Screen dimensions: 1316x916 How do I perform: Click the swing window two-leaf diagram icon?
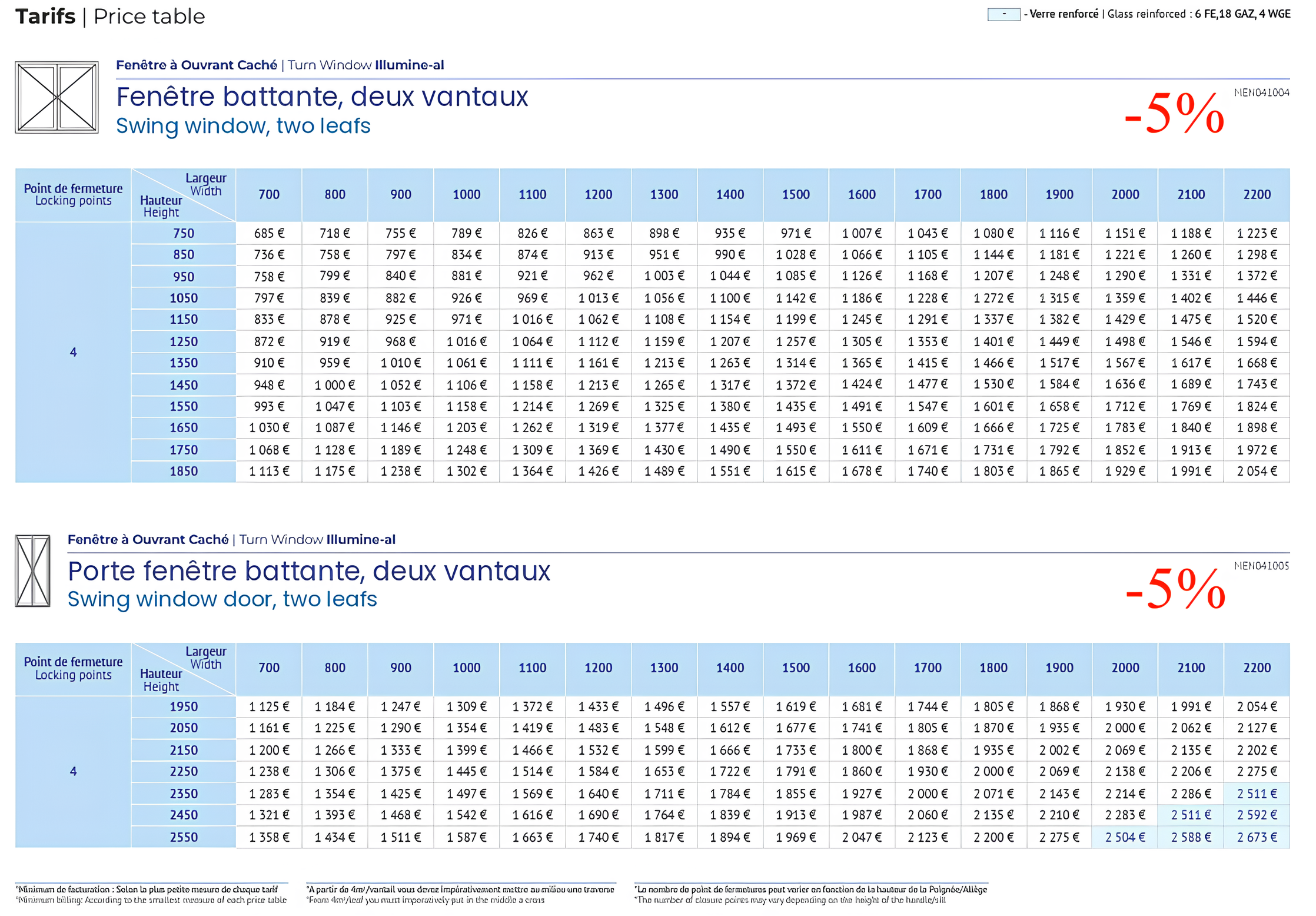pos(56,96)
